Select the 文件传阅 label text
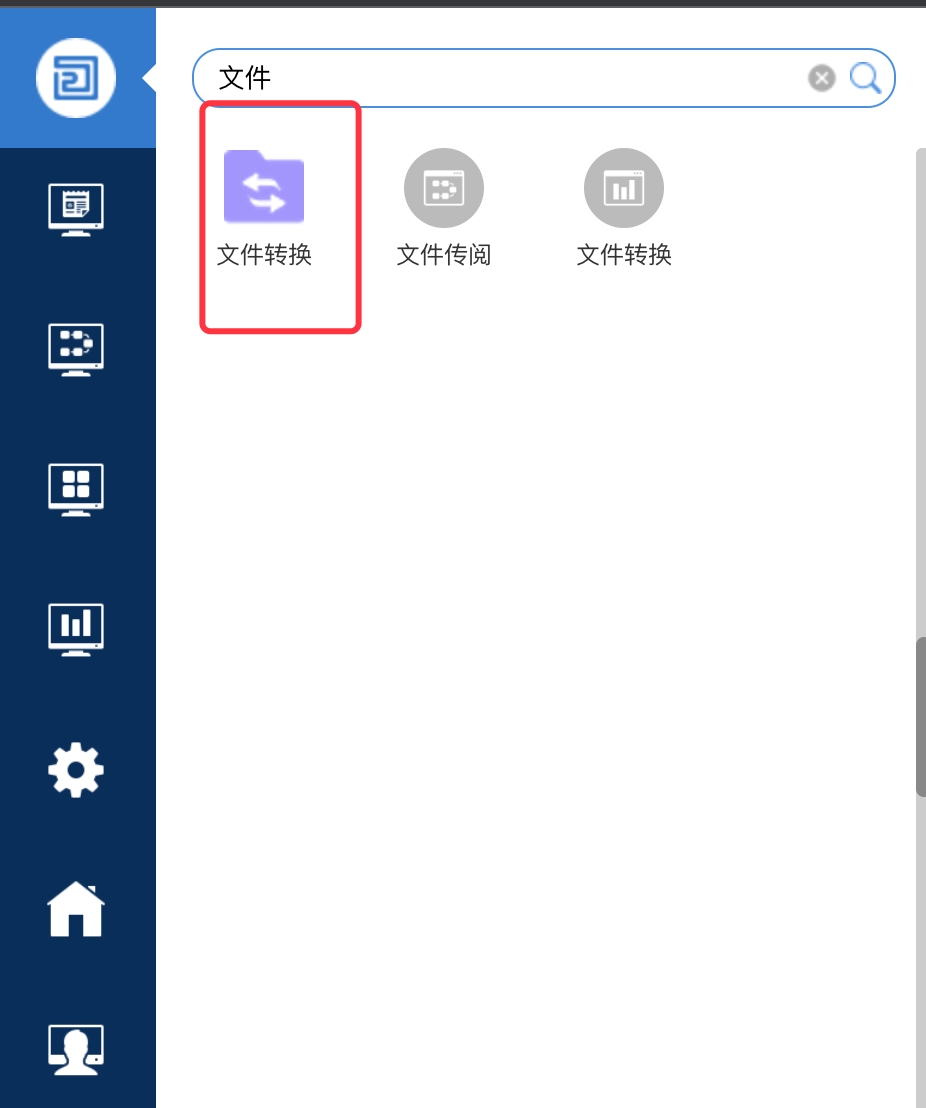The width and height of the screenshot is (926, 1108). tap(444, 254)
